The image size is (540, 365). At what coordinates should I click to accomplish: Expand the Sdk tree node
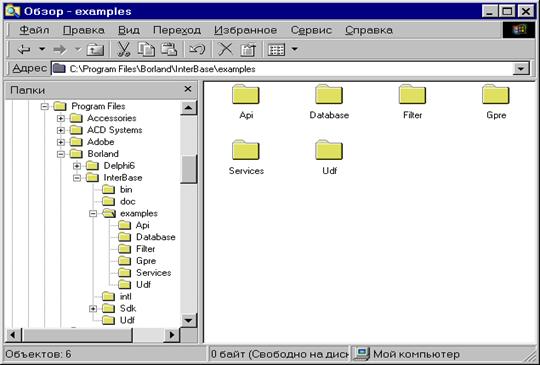(93, 309)
